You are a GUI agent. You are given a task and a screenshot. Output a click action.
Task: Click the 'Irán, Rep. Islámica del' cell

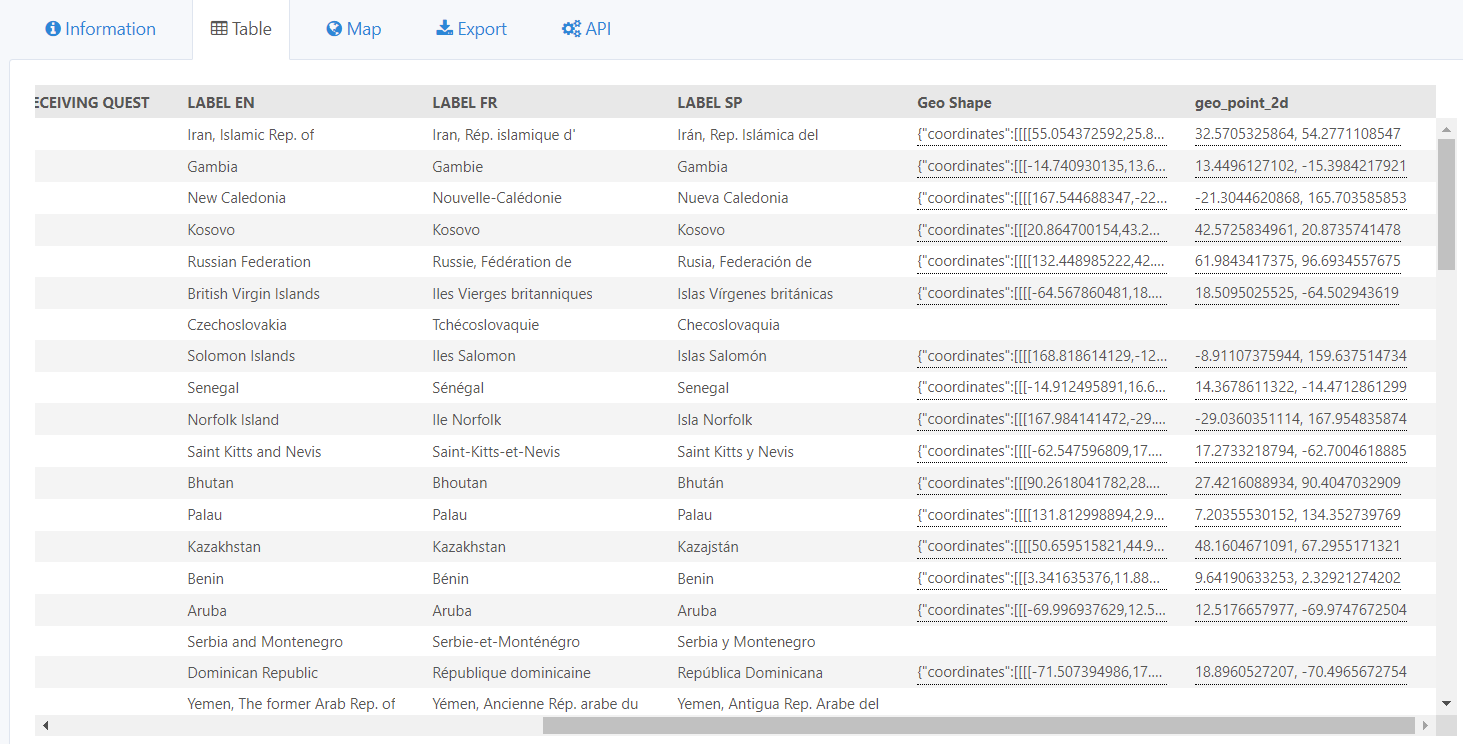point(748,134)
